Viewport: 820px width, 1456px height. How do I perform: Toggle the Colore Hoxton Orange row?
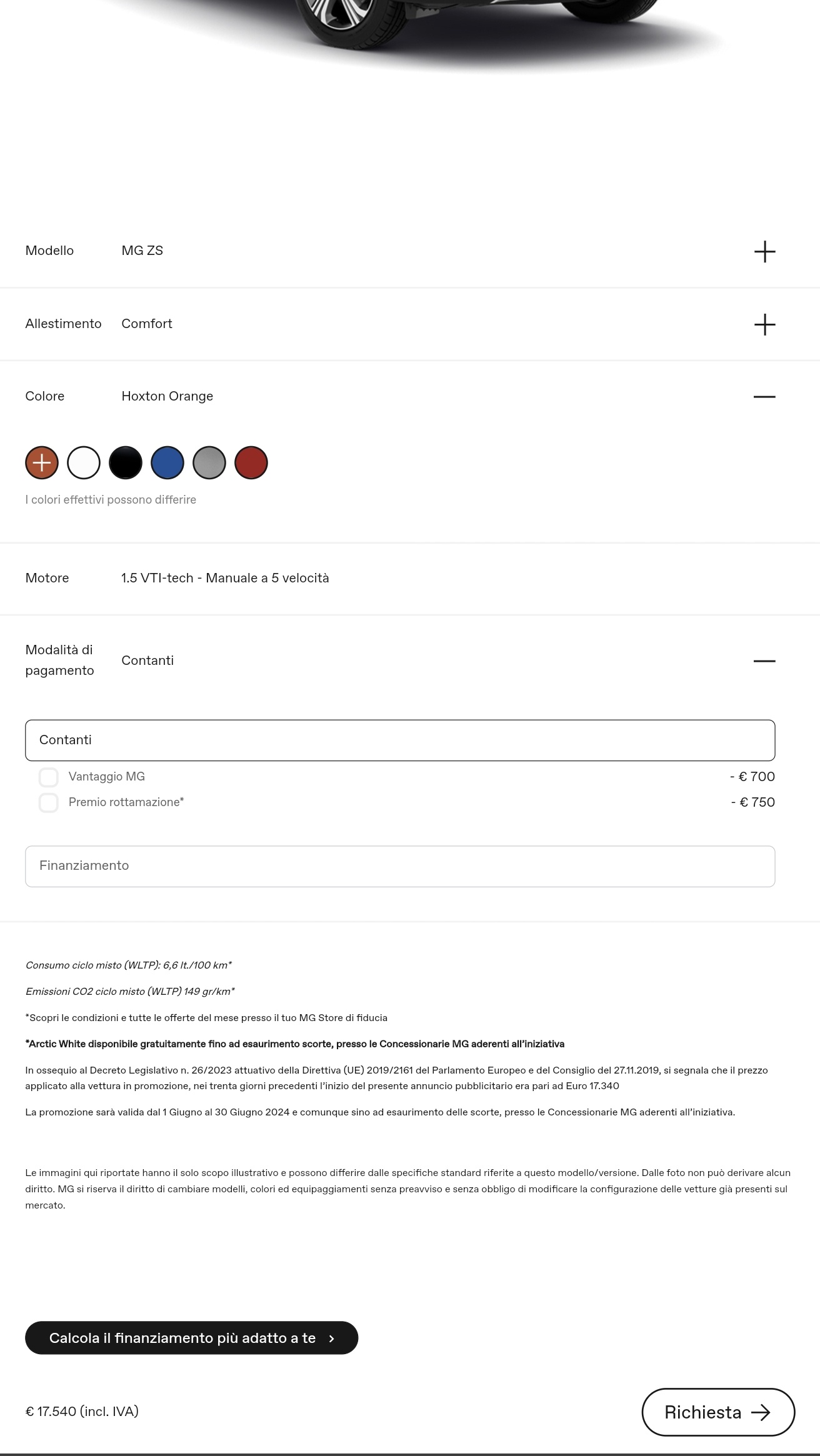[410, 396]
